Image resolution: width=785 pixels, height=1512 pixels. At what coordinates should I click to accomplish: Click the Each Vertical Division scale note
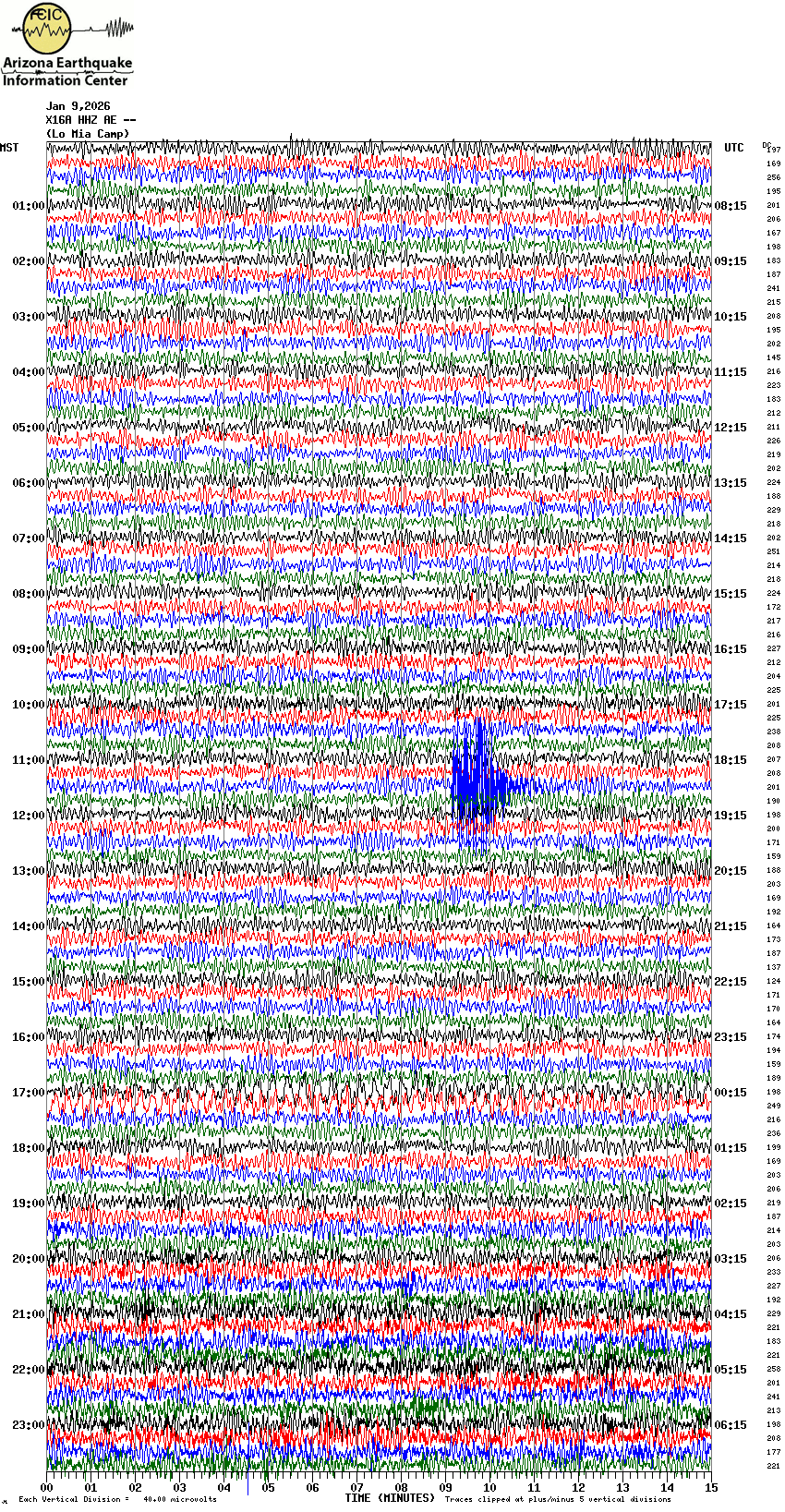click(117, 1499)
